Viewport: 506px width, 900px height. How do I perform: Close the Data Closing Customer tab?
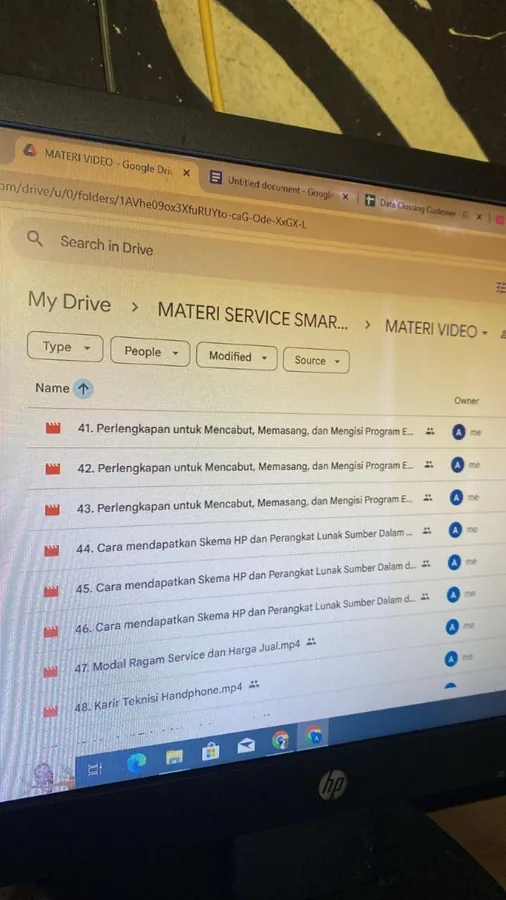pos(479,216)
